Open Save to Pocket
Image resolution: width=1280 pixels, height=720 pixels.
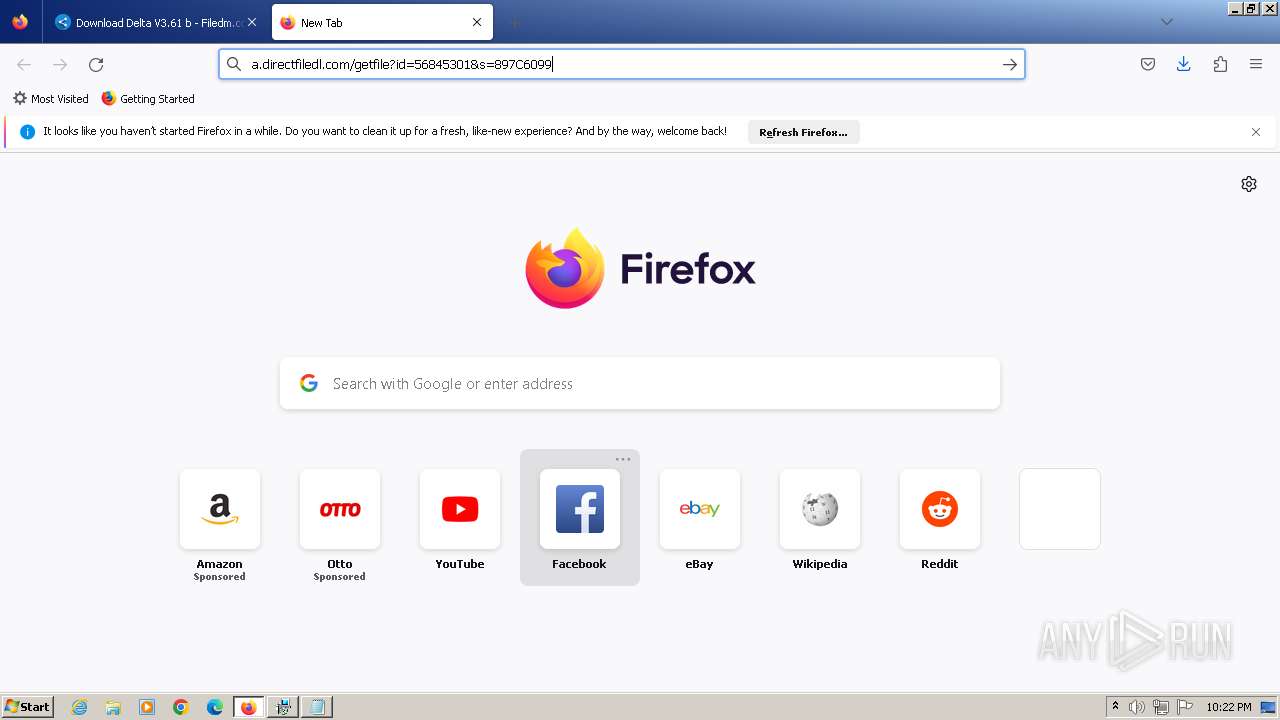pyautogui.click(x=1148, y=64)
